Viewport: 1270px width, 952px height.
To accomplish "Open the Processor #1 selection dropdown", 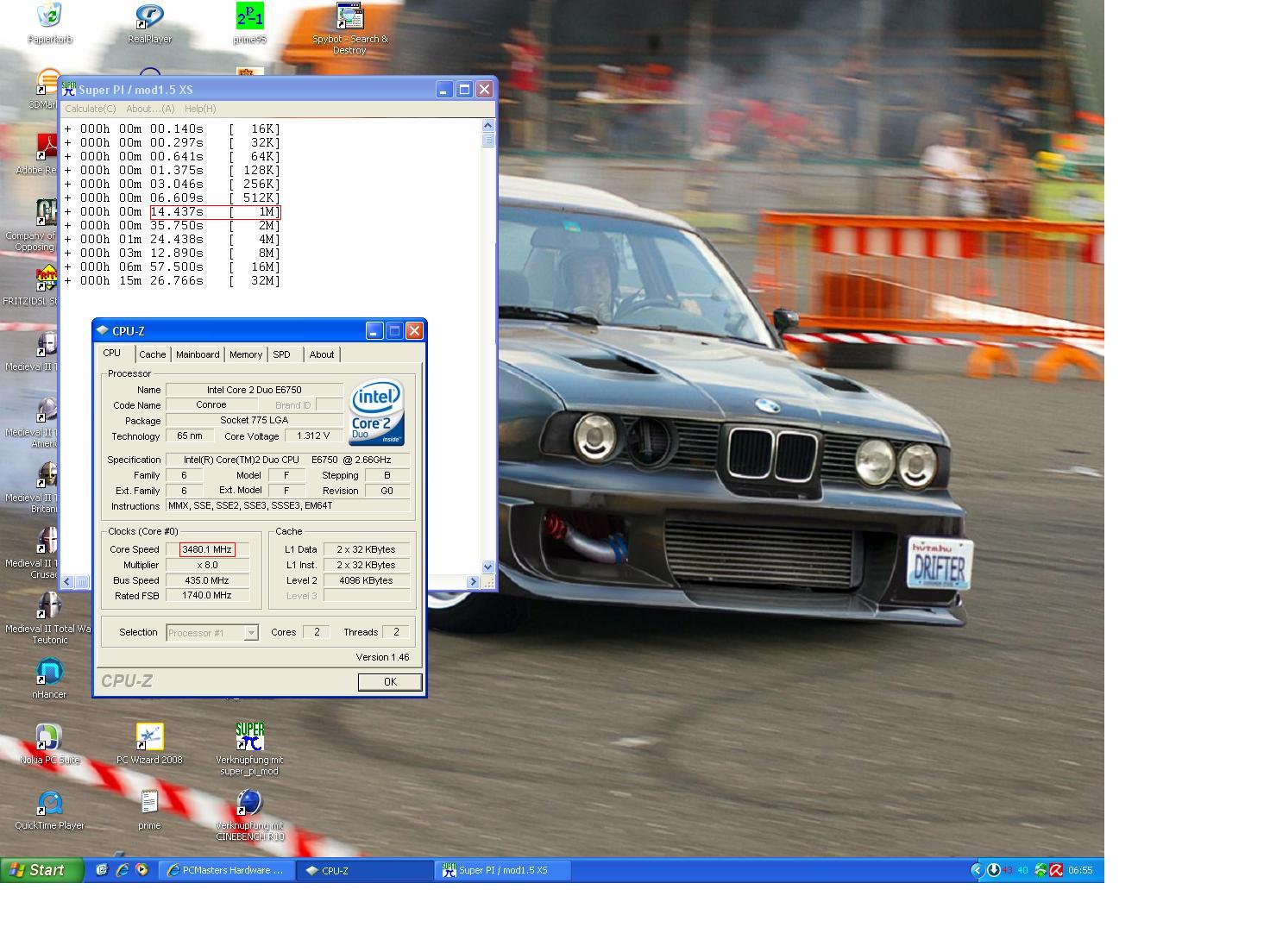I will pos(211,633).
